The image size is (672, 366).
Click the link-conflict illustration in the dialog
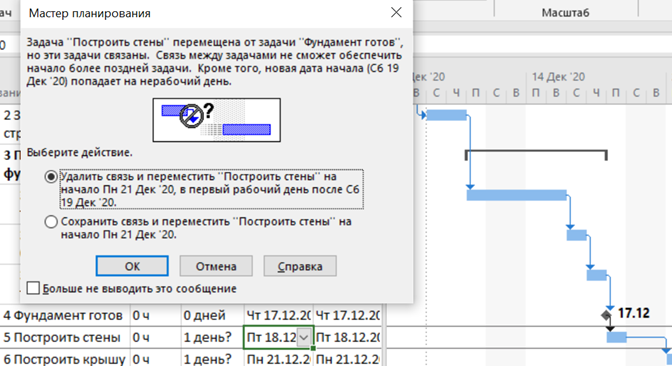[217, 120]
